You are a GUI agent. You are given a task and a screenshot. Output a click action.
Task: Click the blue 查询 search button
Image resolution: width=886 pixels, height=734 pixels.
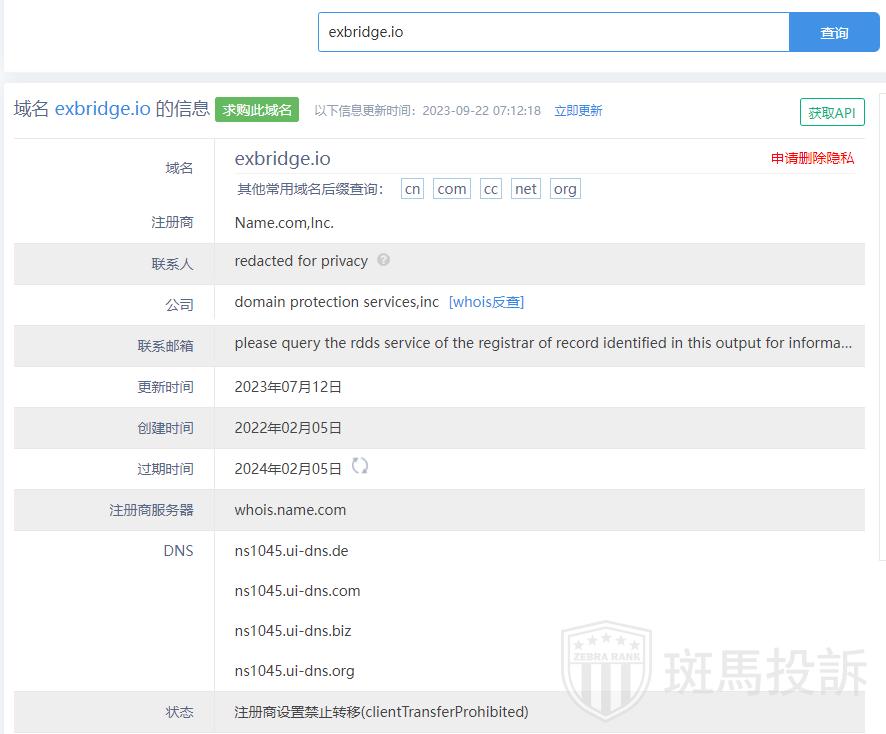coord(834,32)
